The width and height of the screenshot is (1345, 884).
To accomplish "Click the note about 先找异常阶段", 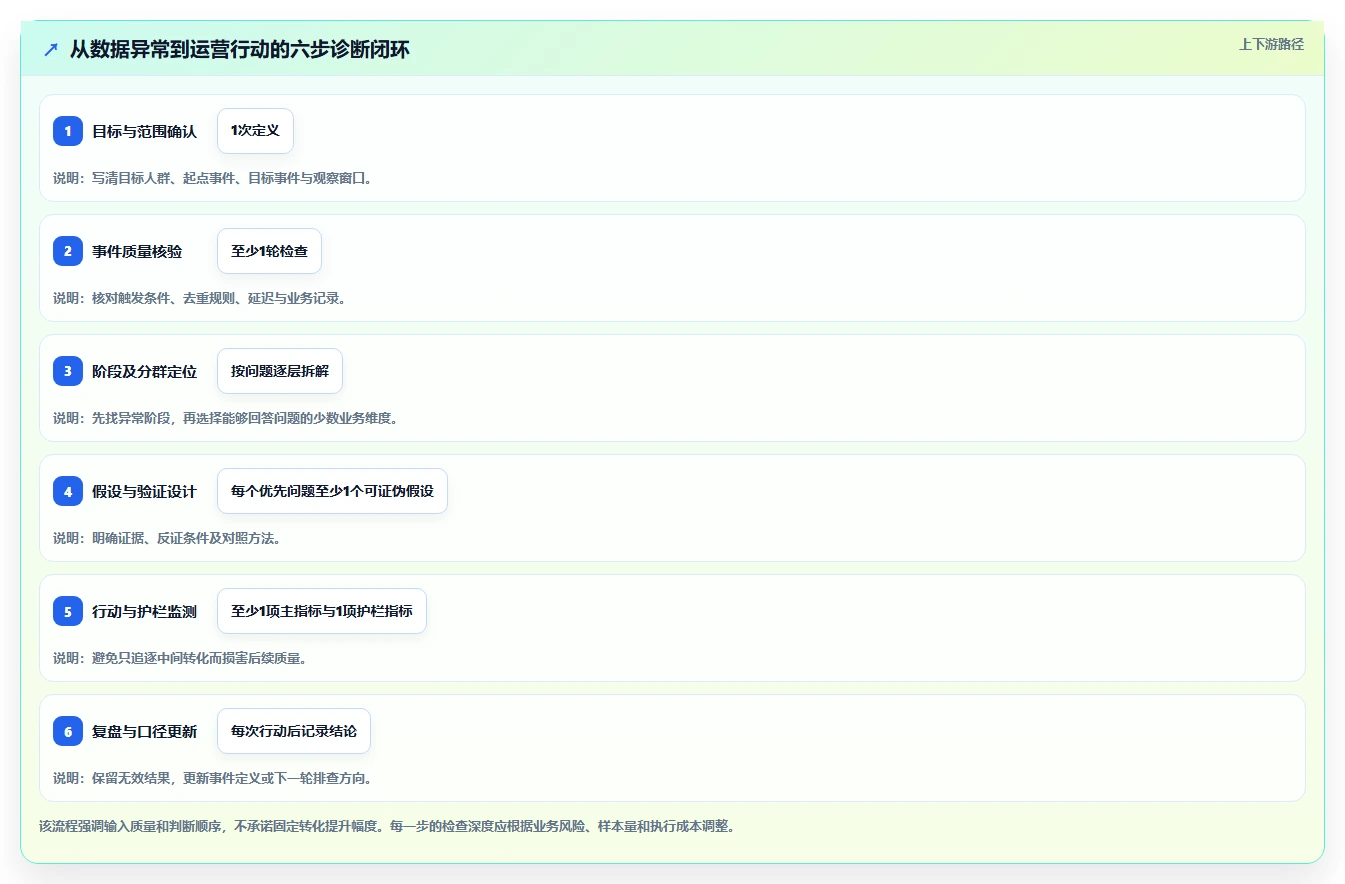I will click(225, 418).
